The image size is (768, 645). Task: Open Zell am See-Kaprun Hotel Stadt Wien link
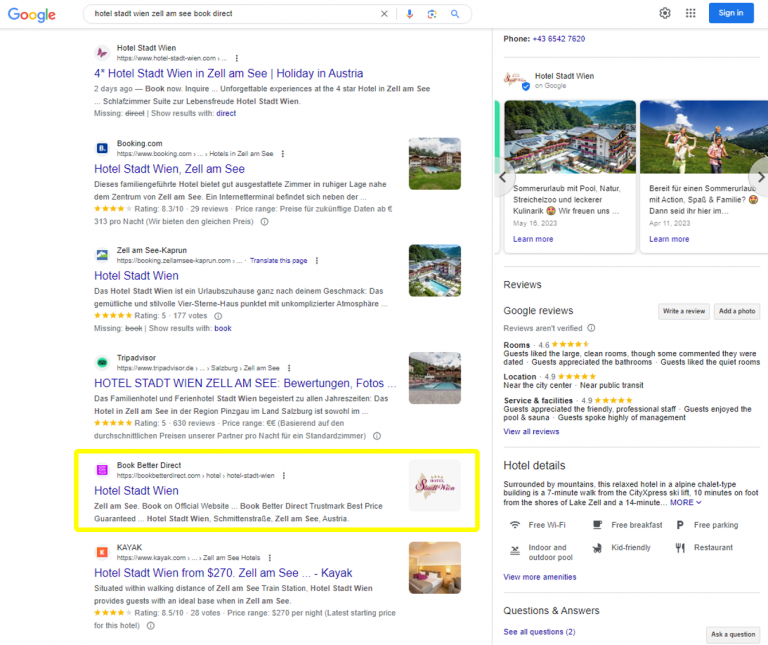tap(136, 276)
